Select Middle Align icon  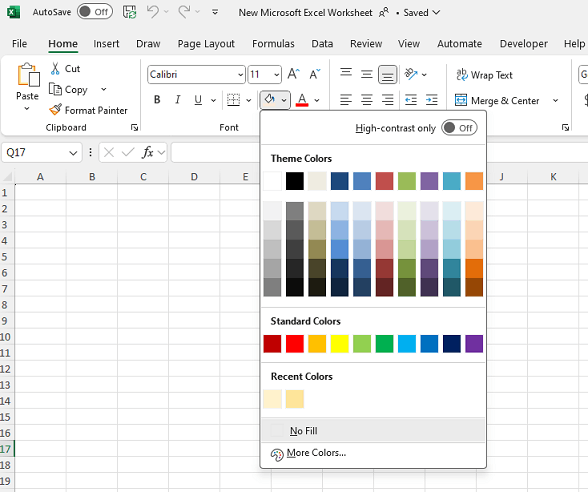tap(366, 74)
